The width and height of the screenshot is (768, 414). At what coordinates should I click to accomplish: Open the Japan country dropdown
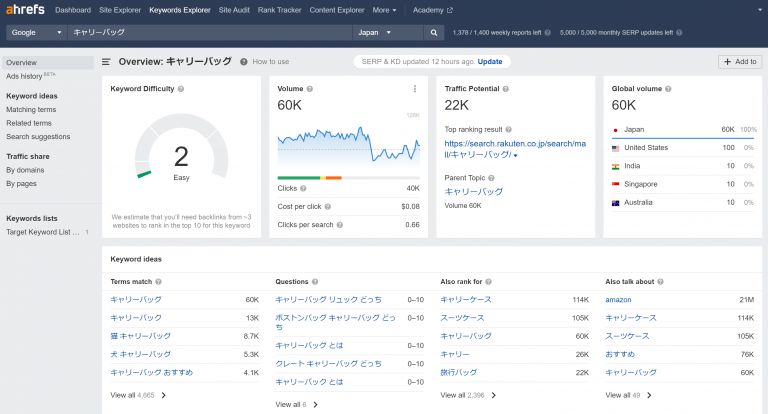[387, 33]
